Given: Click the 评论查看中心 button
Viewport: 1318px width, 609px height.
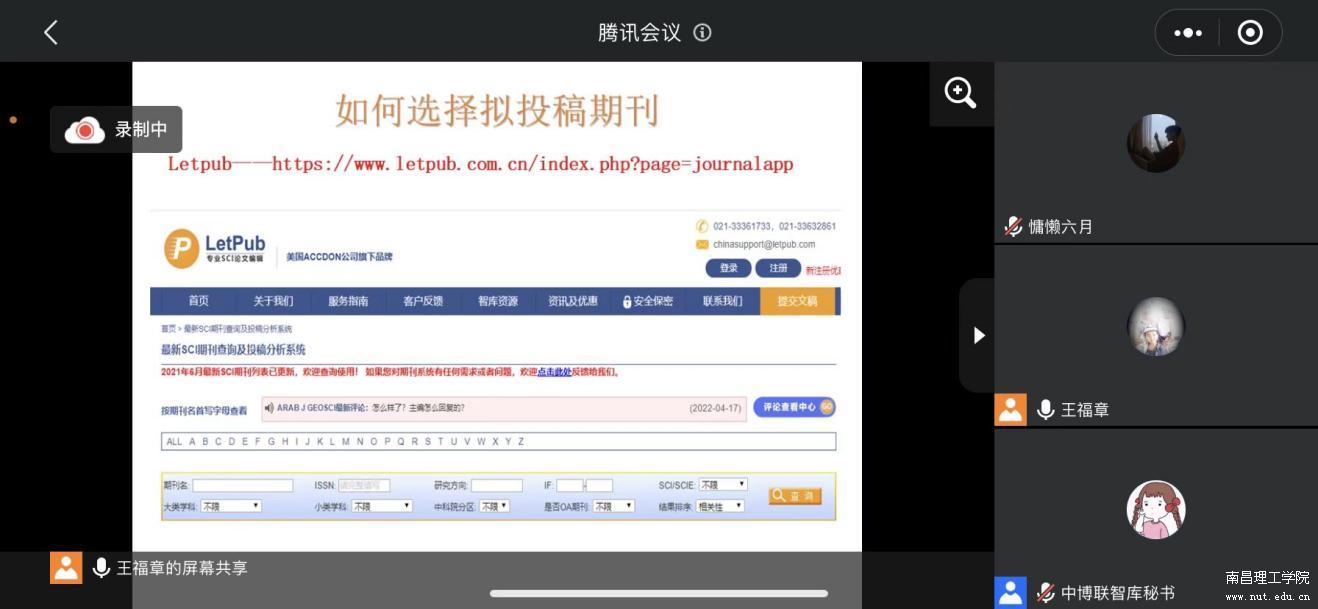Looking at the screenshot, I should pos(794,407).
